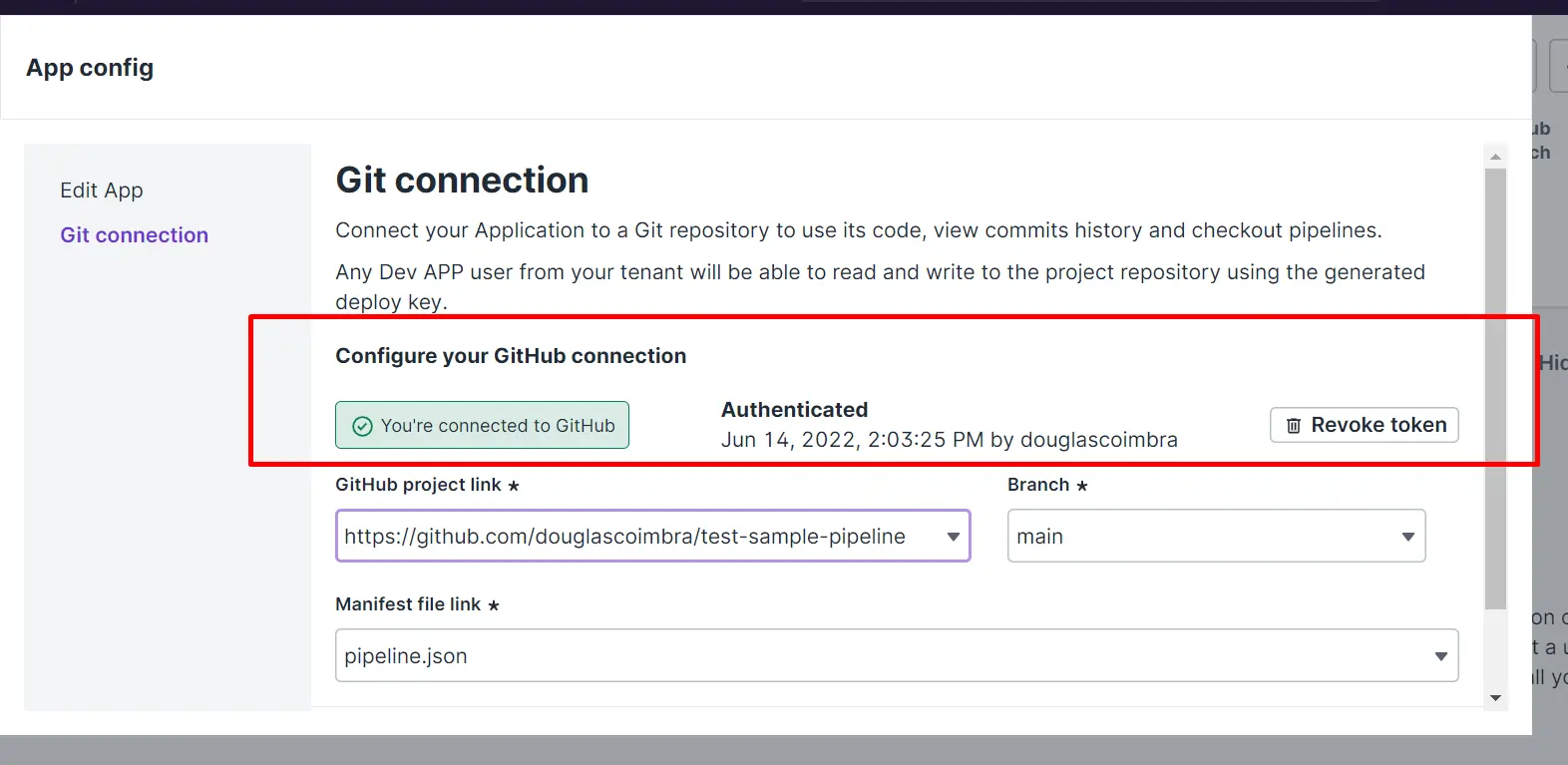This screenshot has height=765, width=1568.
Task: Expand the Manifest file link dropdown arrow
Action: point(1440,656)
